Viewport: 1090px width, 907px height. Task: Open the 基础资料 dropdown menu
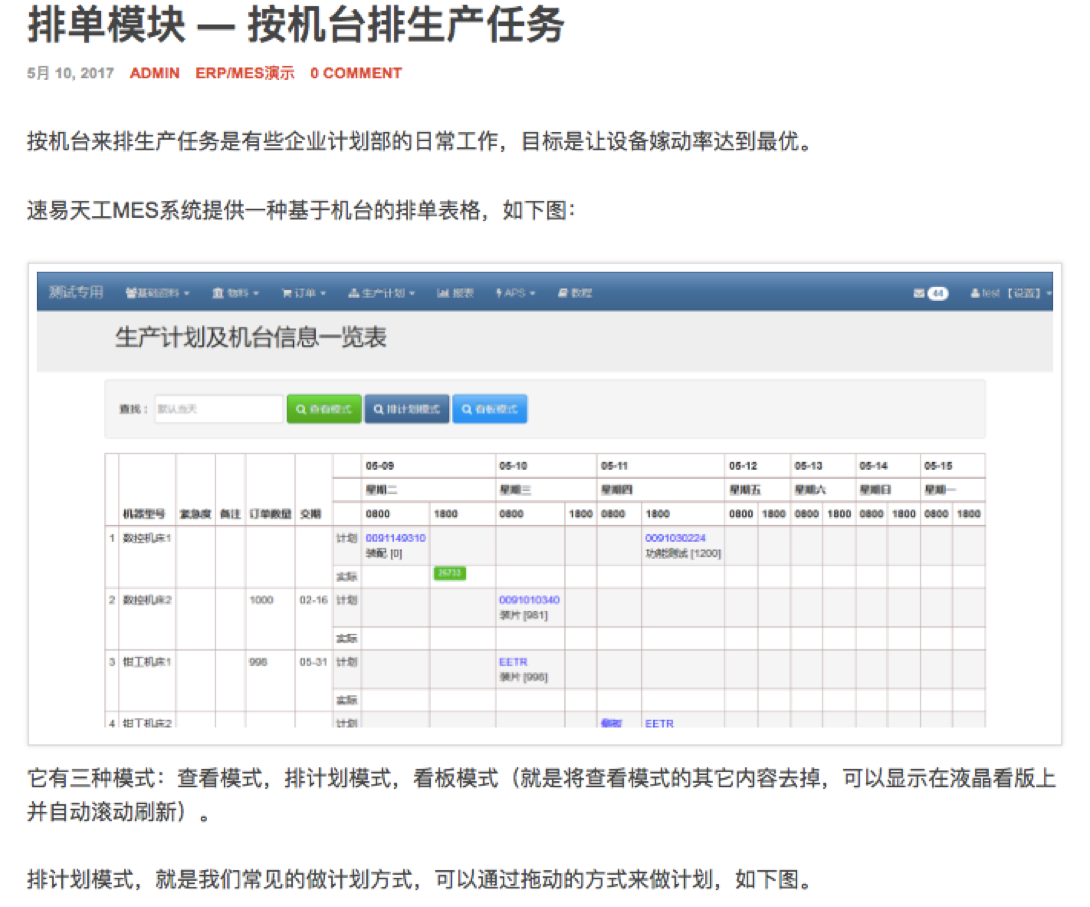click(x=158, y=293)
